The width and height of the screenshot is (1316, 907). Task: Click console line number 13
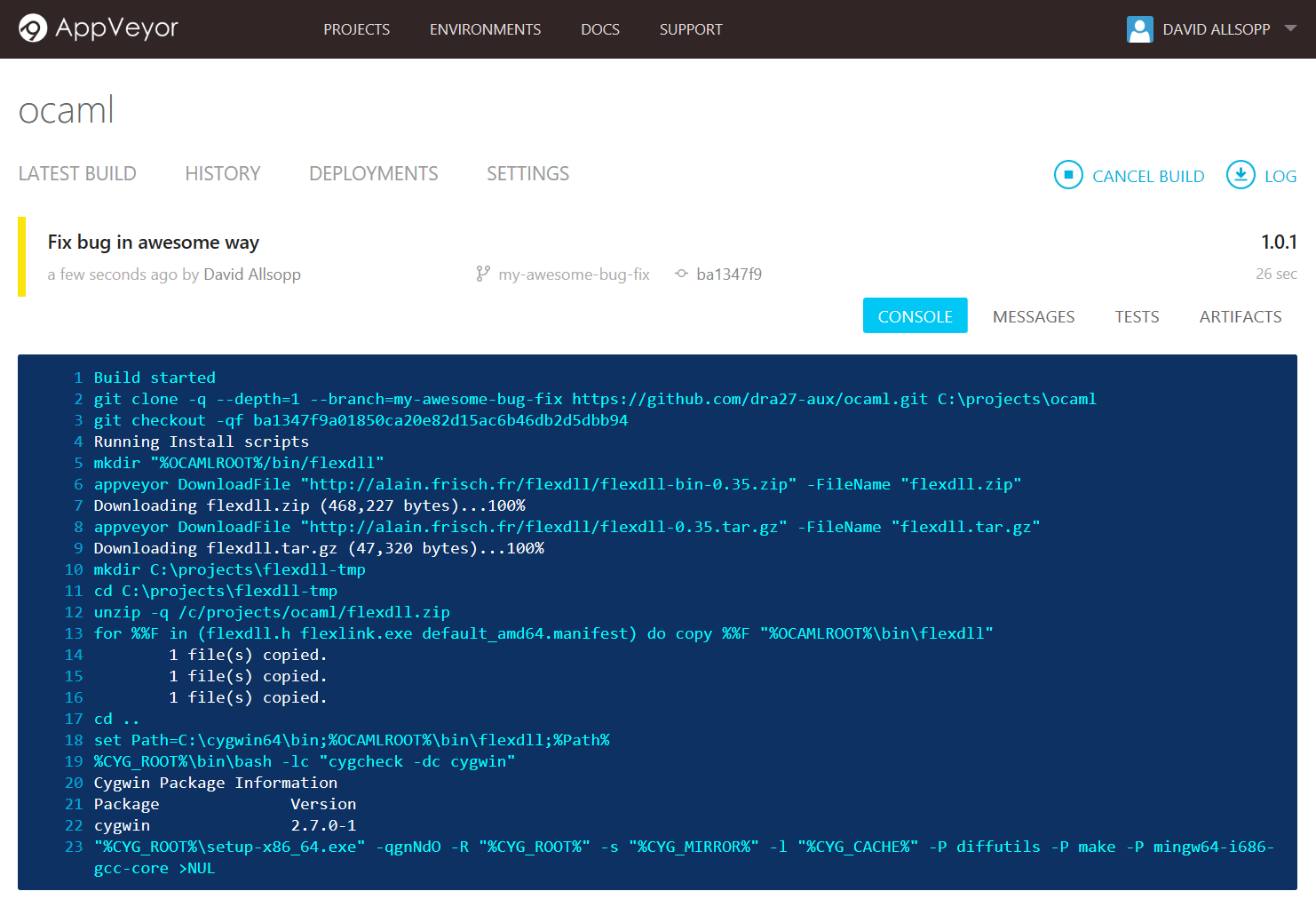[x=74, y=633]
